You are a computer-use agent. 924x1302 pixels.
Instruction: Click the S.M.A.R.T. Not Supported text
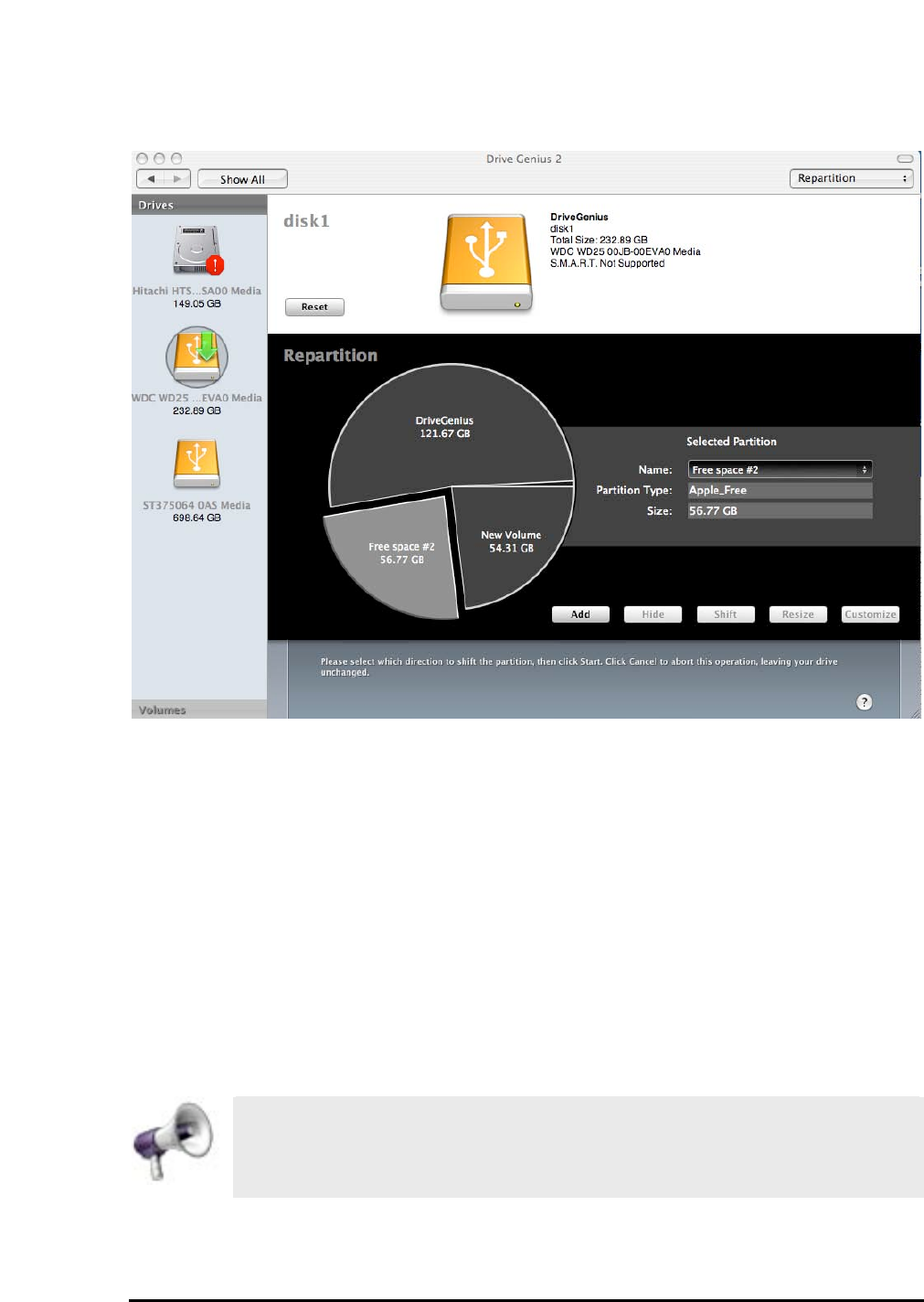(607, 263)
